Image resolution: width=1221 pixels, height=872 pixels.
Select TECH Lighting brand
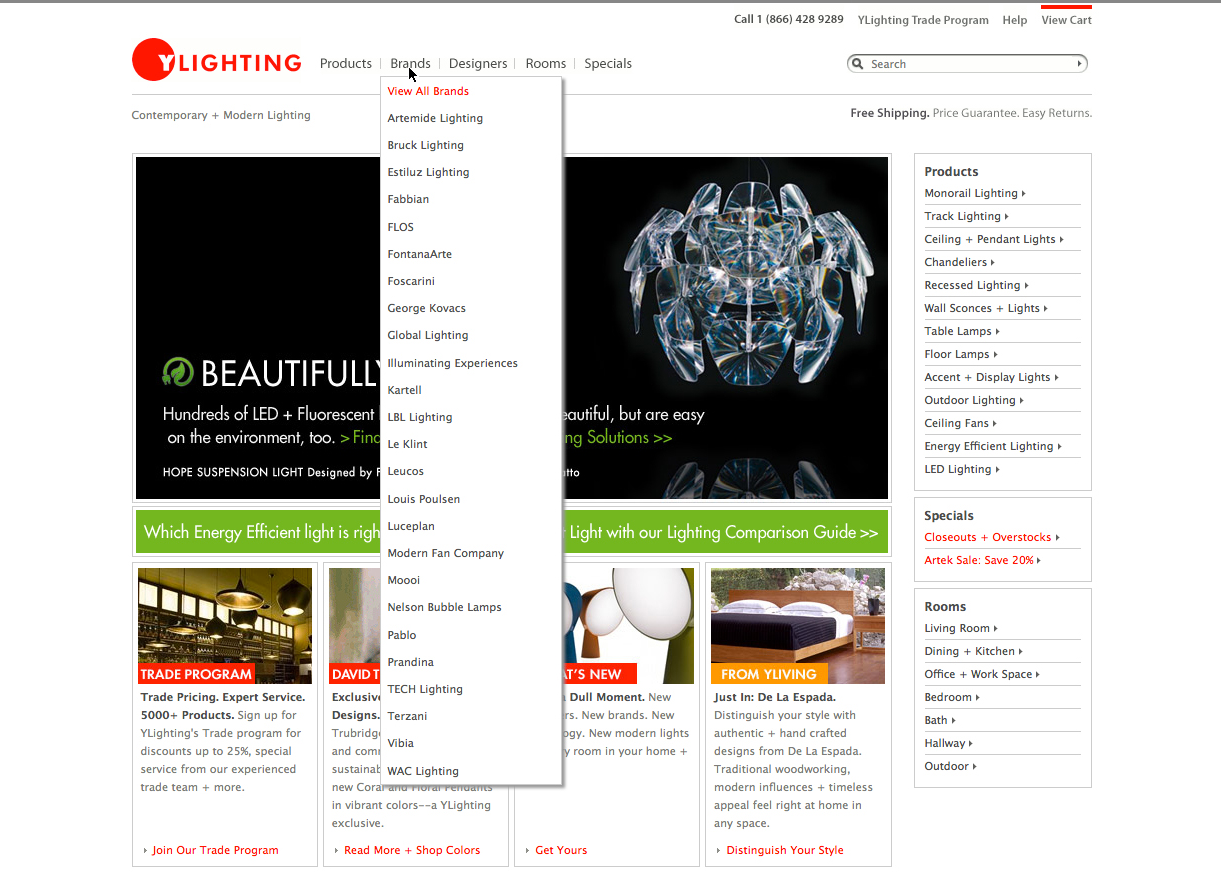pos(425,689)
